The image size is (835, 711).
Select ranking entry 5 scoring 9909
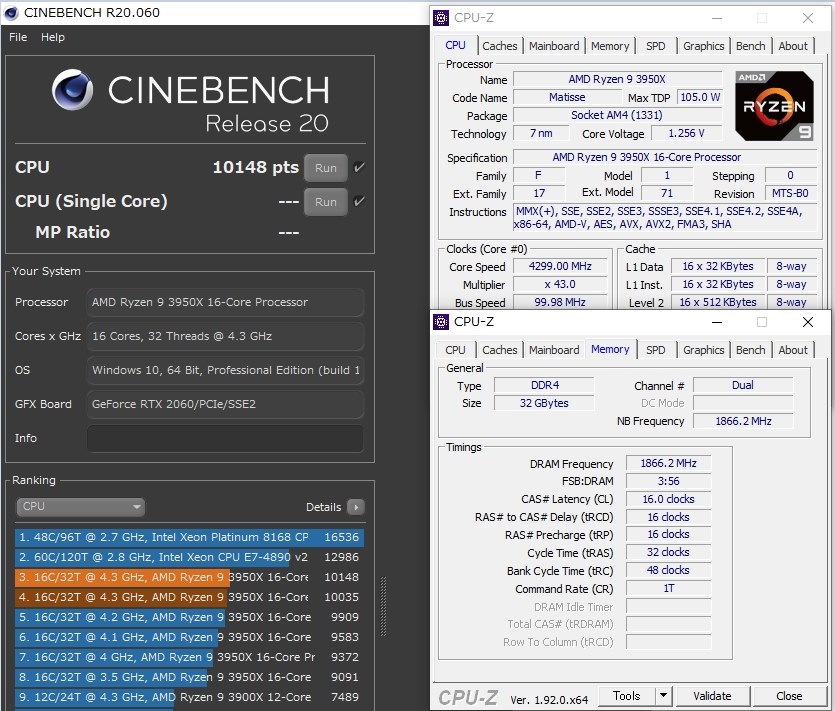(190, 617)
